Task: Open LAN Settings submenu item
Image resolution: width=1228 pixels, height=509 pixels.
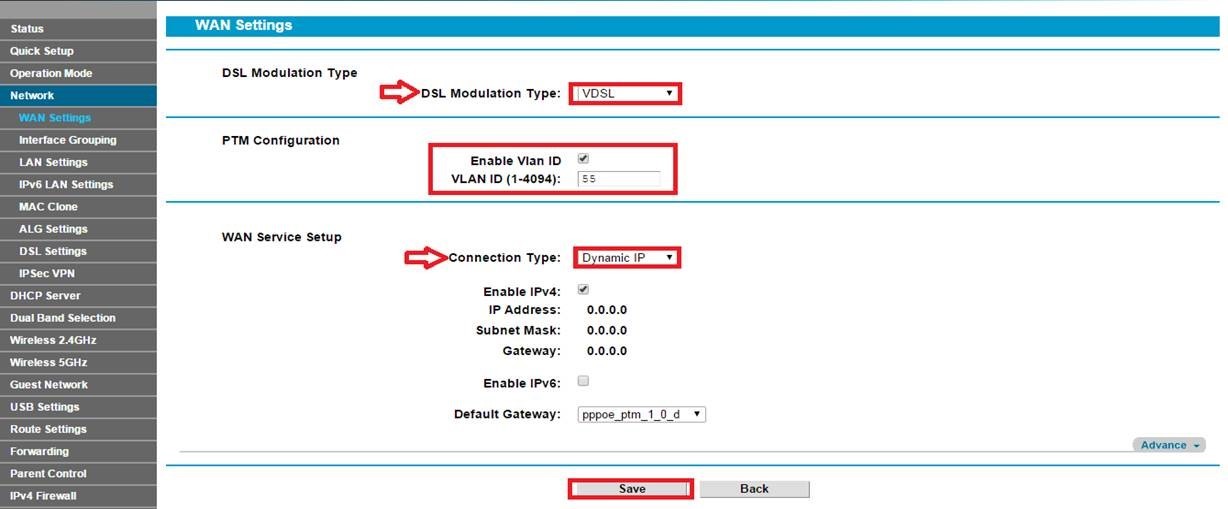Action: 78,162
